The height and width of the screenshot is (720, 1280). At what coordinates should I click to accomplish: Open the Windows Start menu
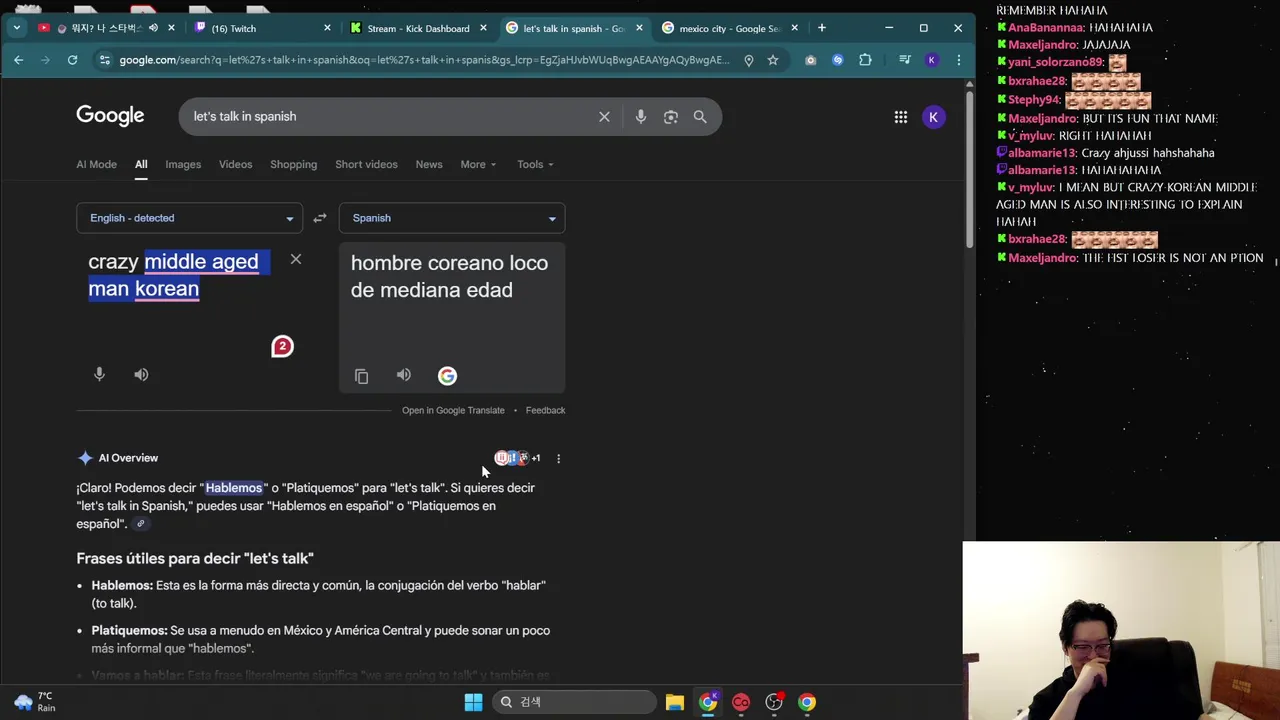click(x=473, y=702)
